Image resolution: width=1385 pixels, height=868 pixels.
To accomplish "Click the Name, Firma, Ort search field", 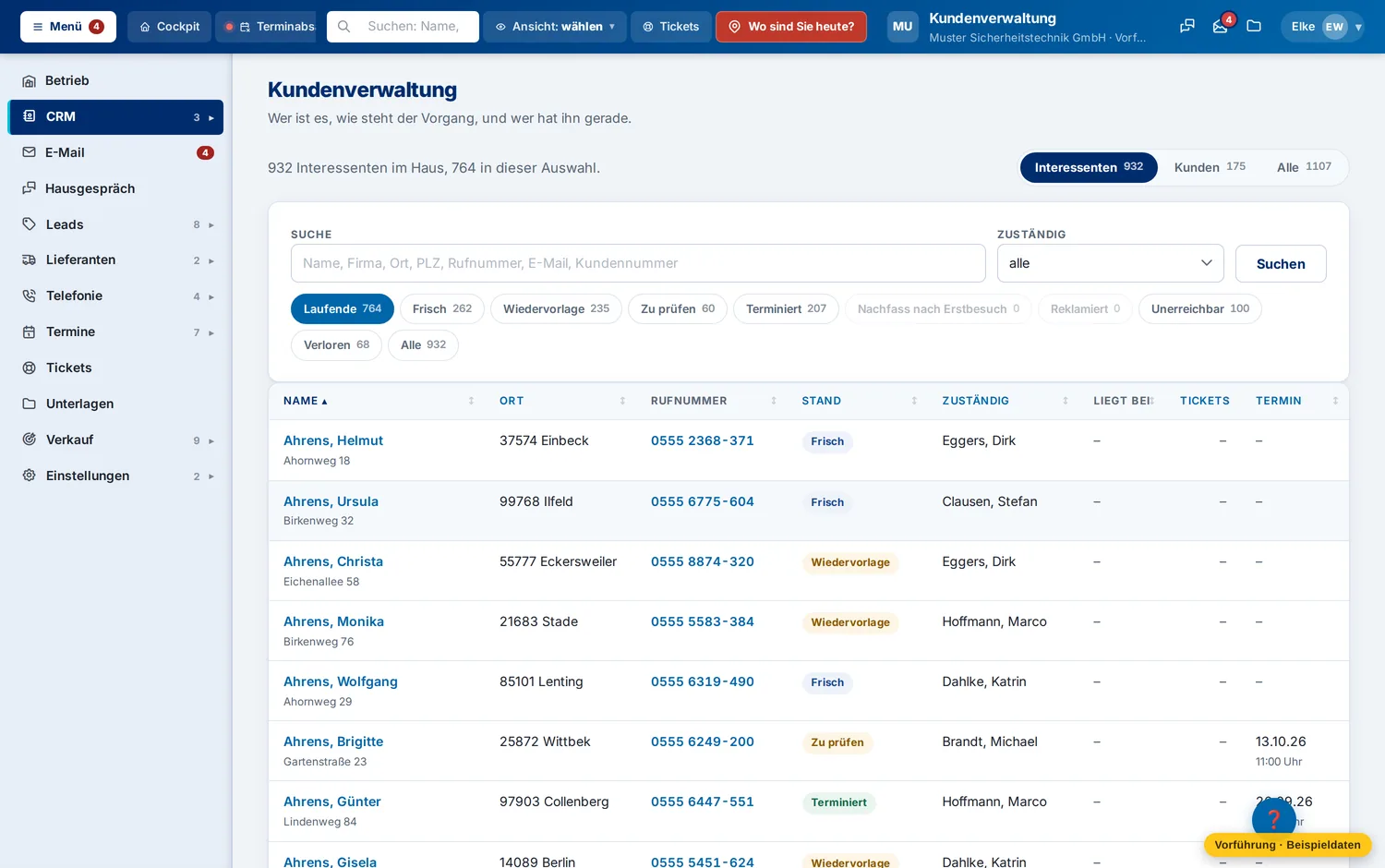I will 638,263.
